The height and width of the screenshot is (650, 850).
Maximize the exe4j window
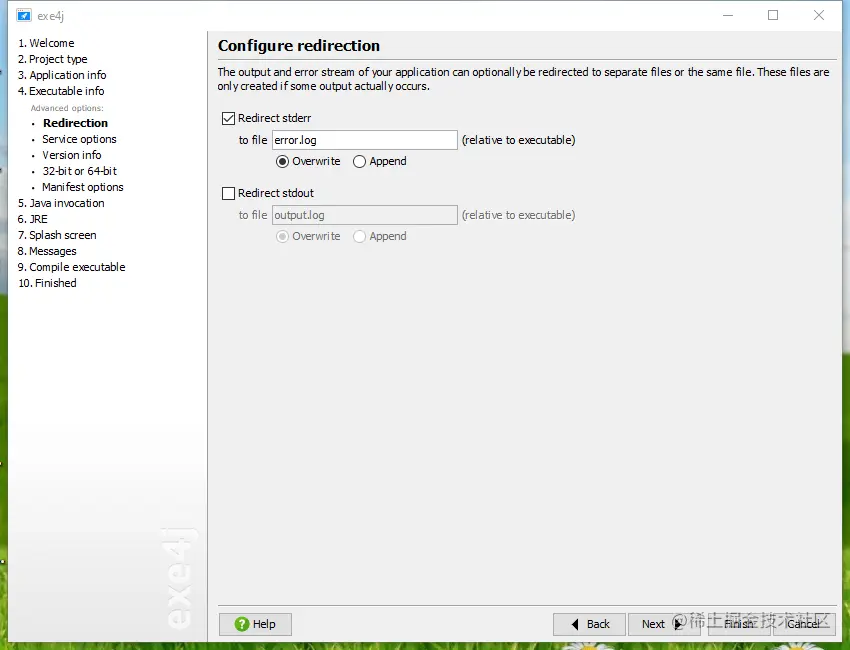(x=773, y=15)
